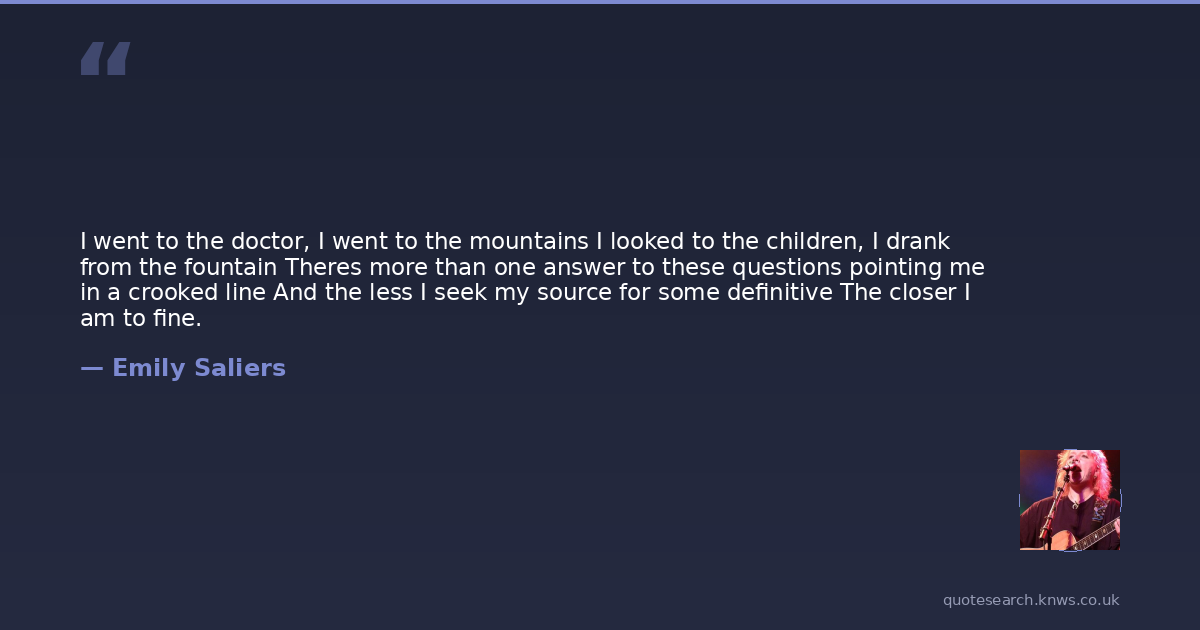The width and height of the screenshot is (1200, 630).
Task: Click the word "definitive" in the quote
Action: pyautogui.click(x=771, y=293)
